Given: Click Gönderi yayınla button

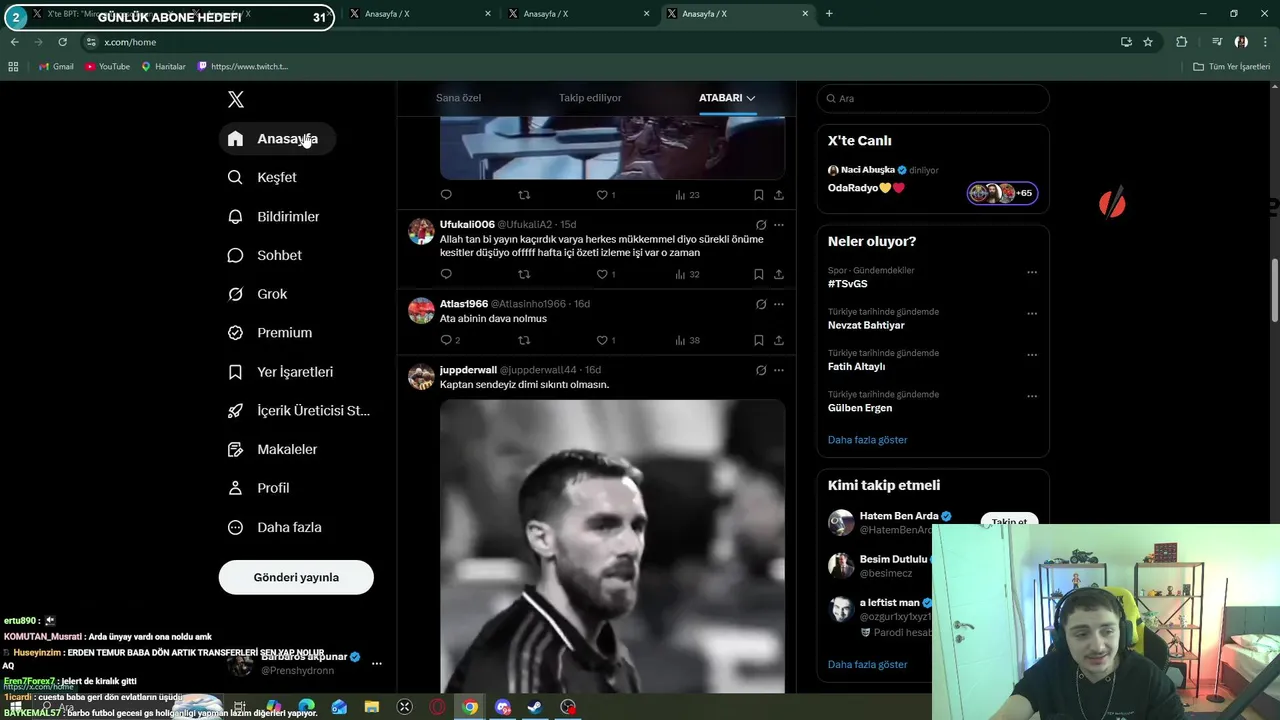Looking at the screenshot, I should [296, 577].
